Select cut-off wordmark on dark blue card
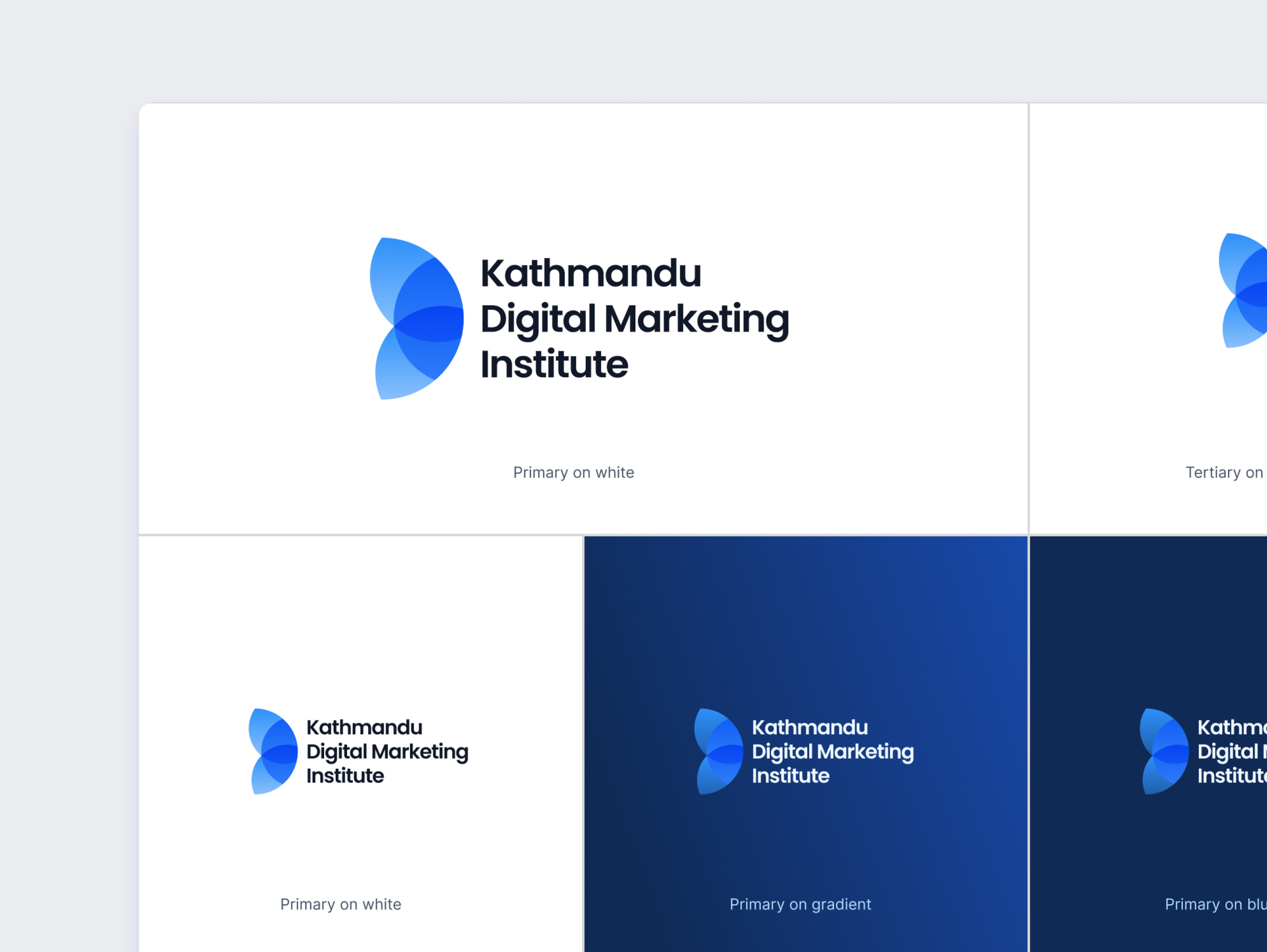This screenshot has height=952, width=1267. 1232,751
